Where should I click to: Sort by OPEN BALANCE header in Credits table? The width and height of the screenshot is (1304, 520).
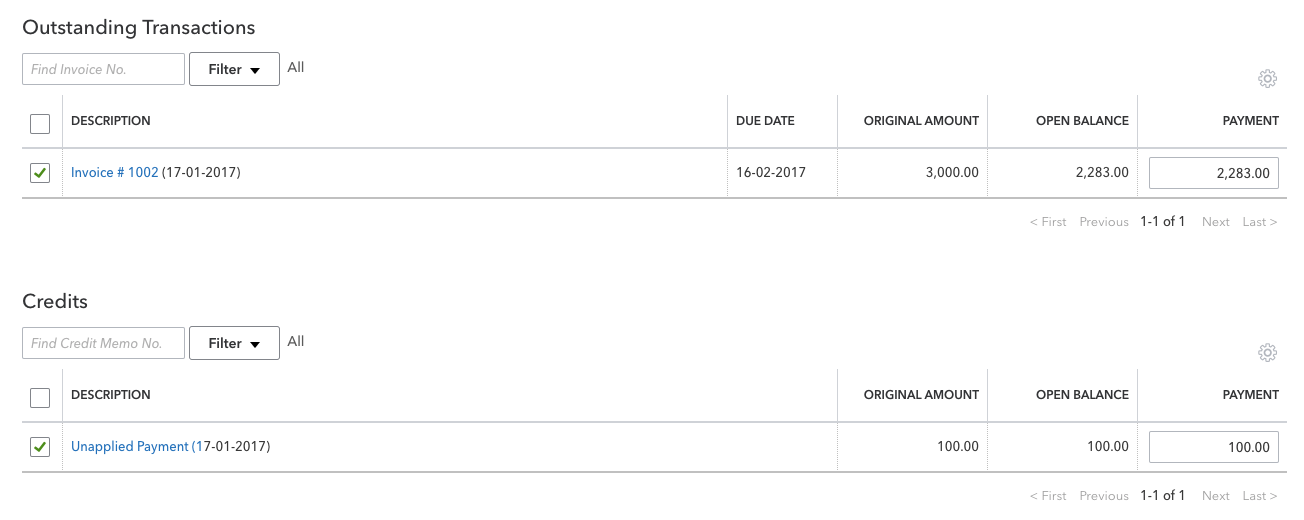tap(1082, 395)
